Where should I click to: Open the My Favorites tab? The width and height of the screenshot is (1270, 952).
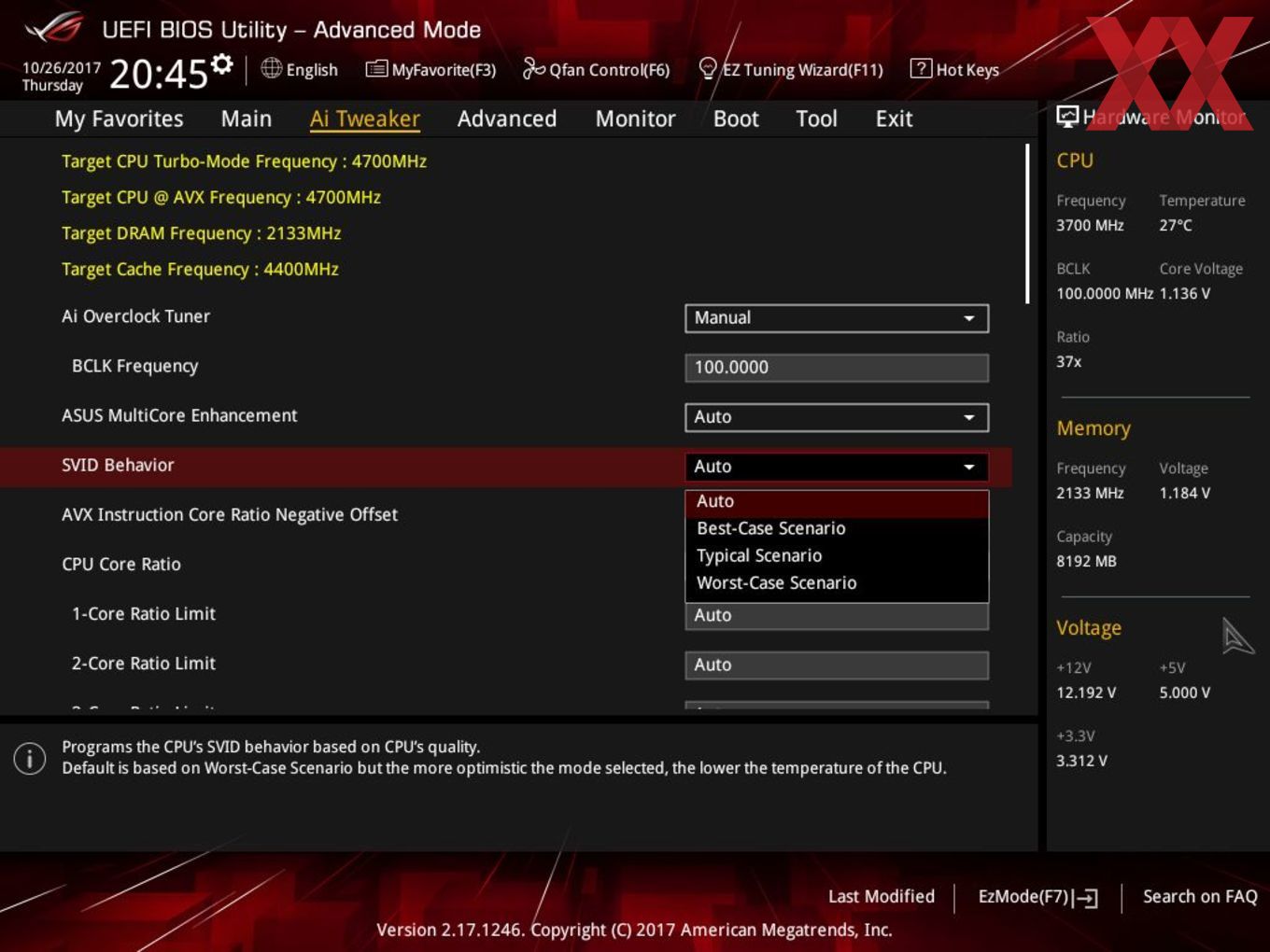tap(119, 119)
